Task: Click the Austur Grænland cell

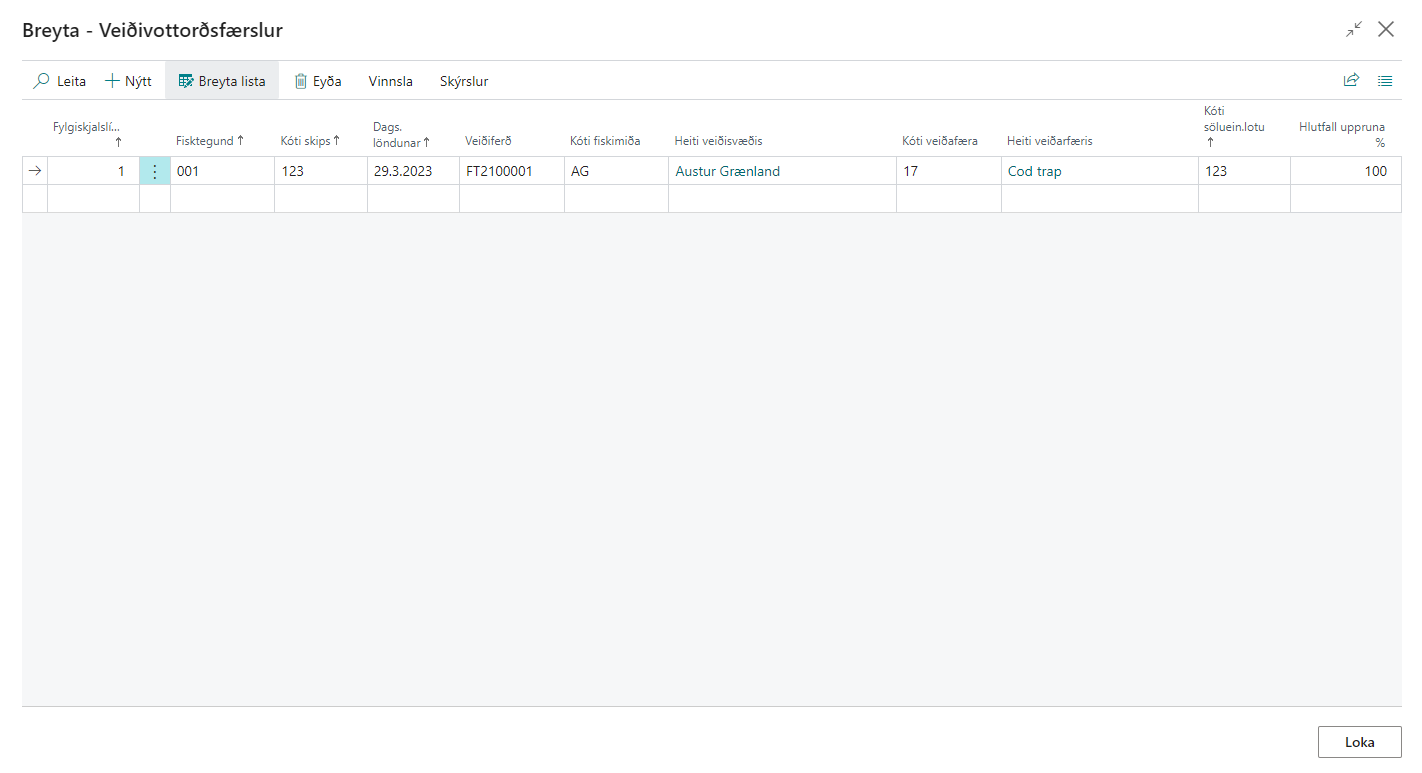Action: 727,171
